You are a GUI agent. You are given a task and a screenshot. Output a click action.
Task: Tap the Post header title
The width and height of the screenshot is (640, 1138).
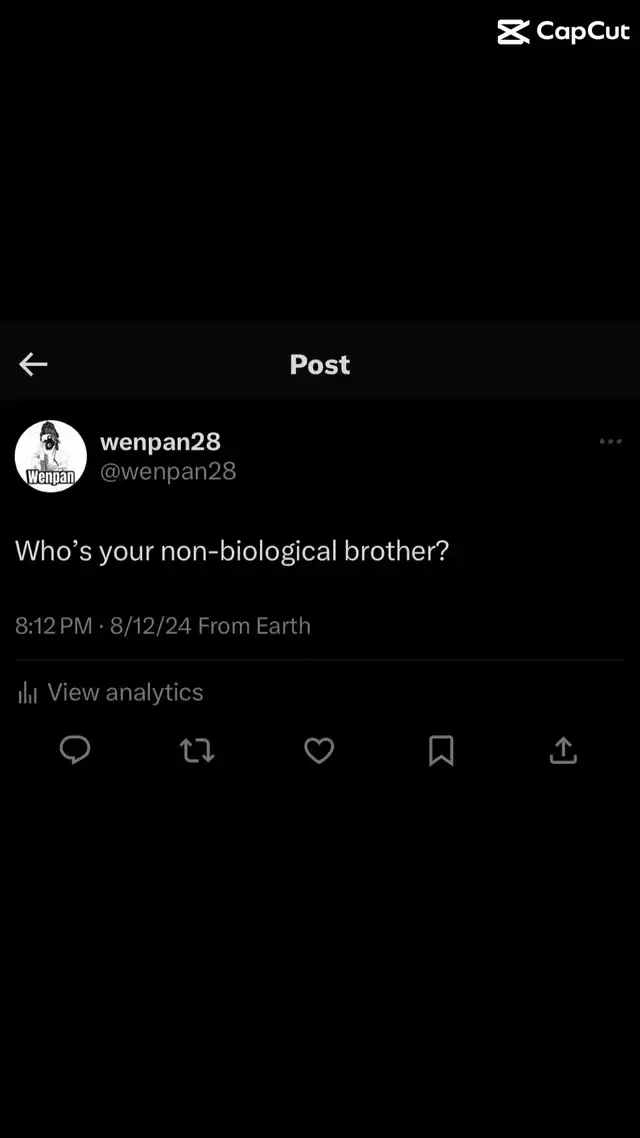point(320,365)
